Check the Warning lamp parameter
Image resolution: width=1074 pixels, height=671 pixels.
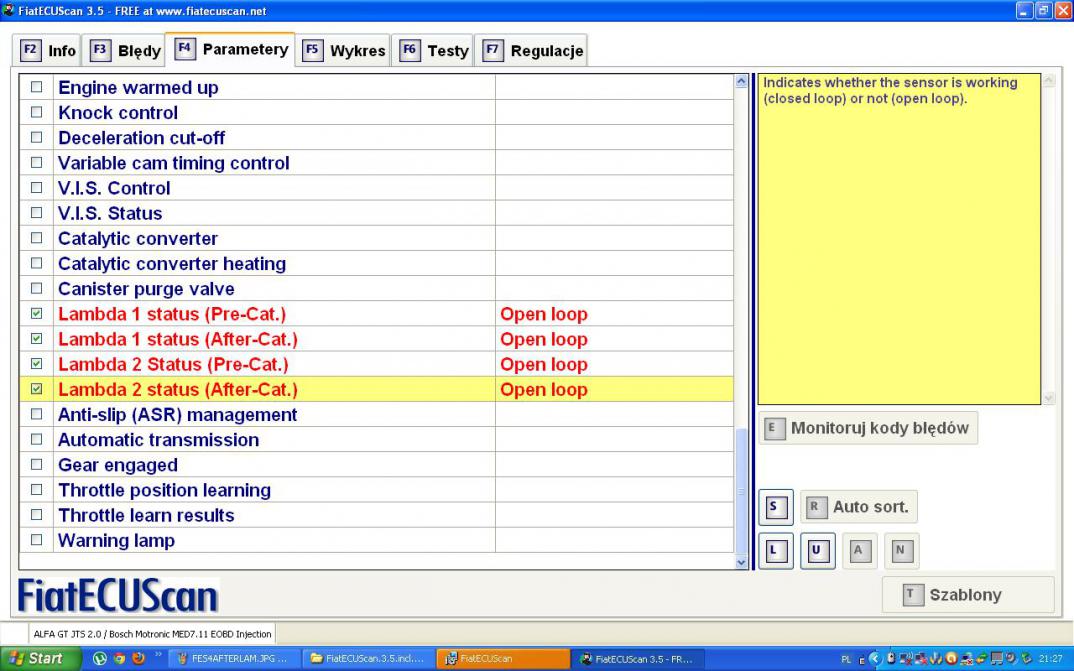(36, 540)
